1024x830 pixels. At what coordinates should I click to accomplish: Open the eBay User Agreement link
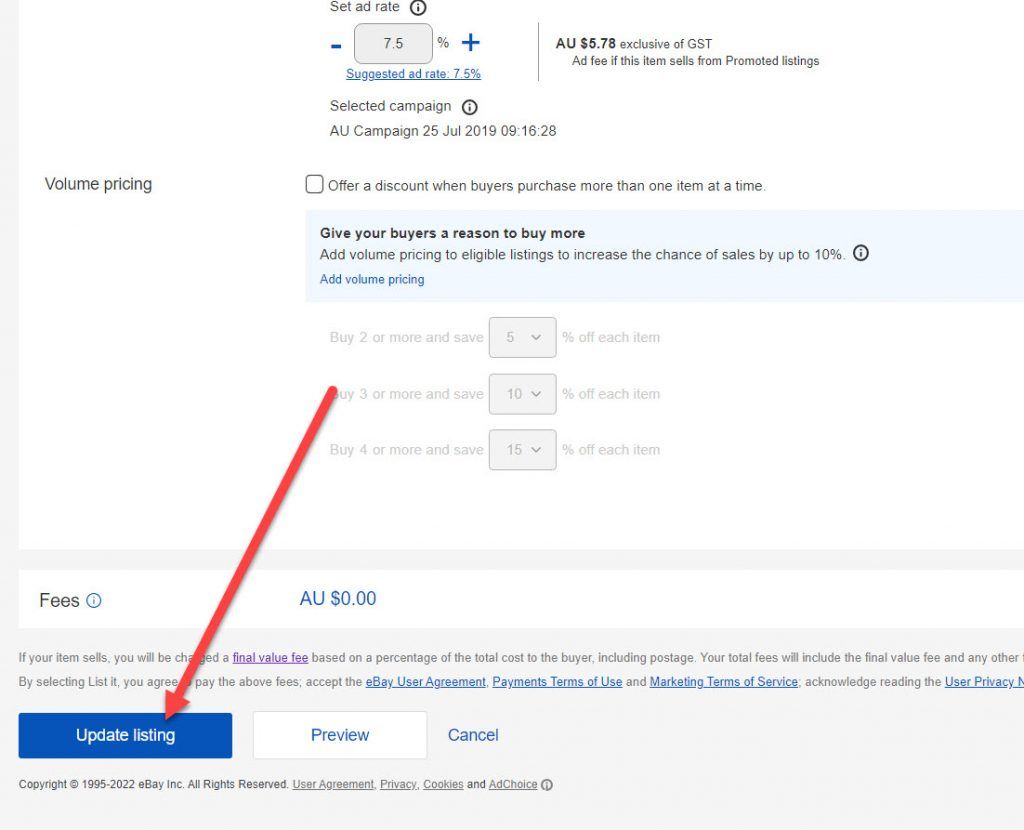click(426, 682)
